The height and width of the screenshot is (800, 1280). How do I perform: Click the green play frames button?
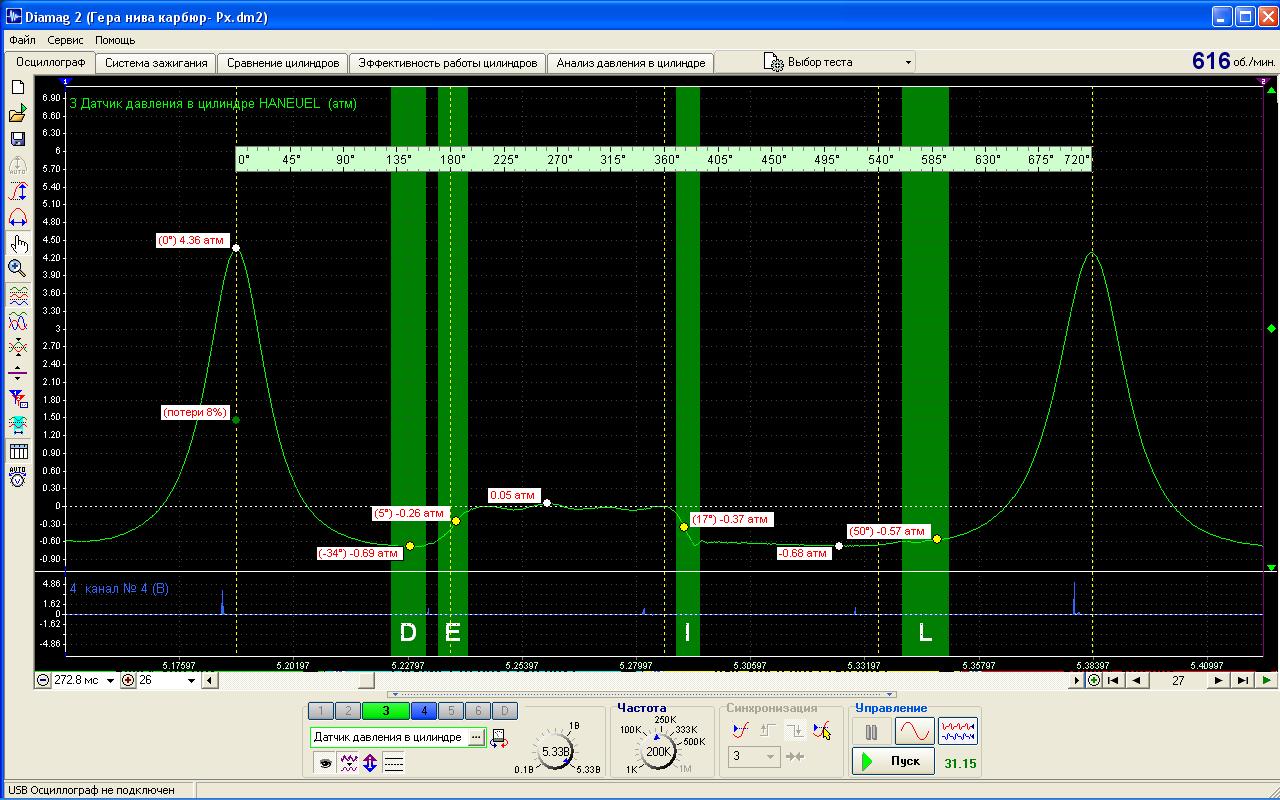point(1267,680)
